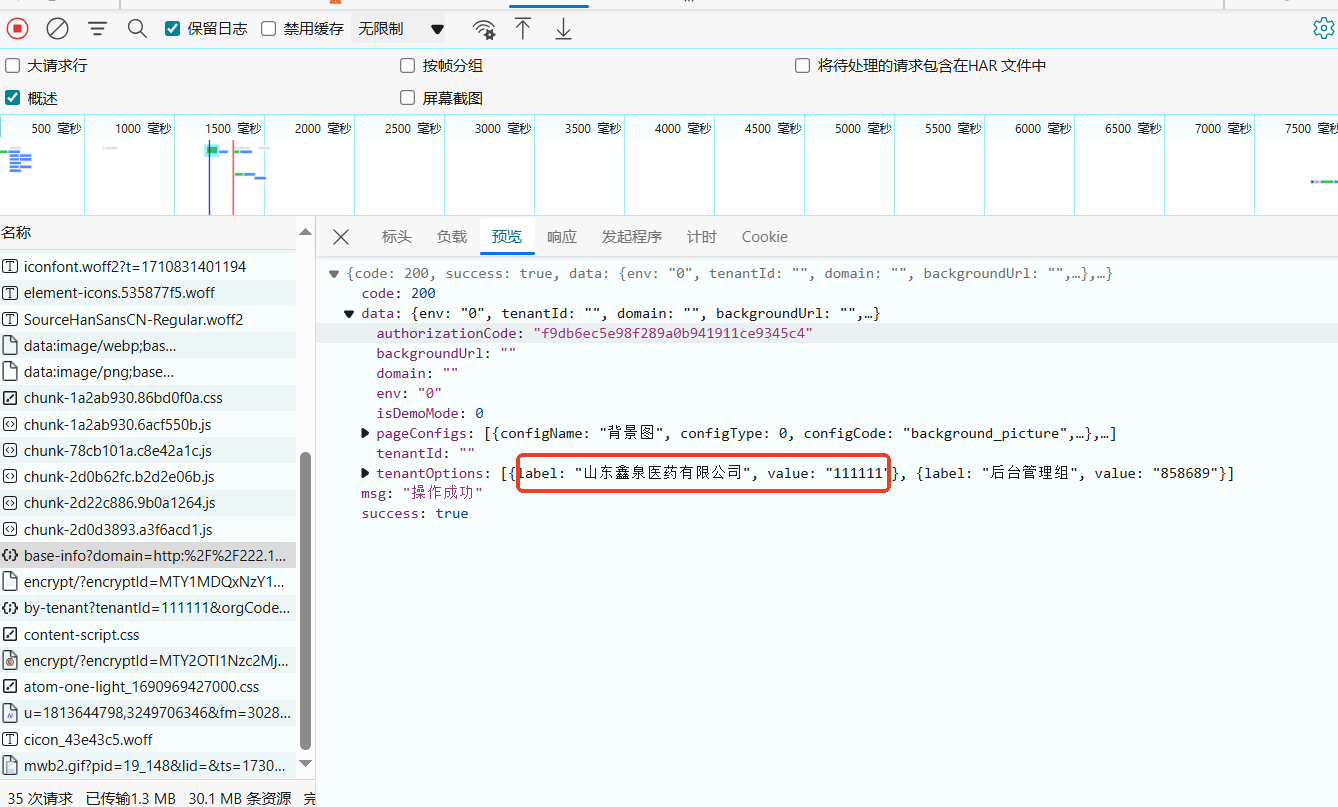
Task: Click the authorizationCode value string
Action: click(x=673, y=333)
